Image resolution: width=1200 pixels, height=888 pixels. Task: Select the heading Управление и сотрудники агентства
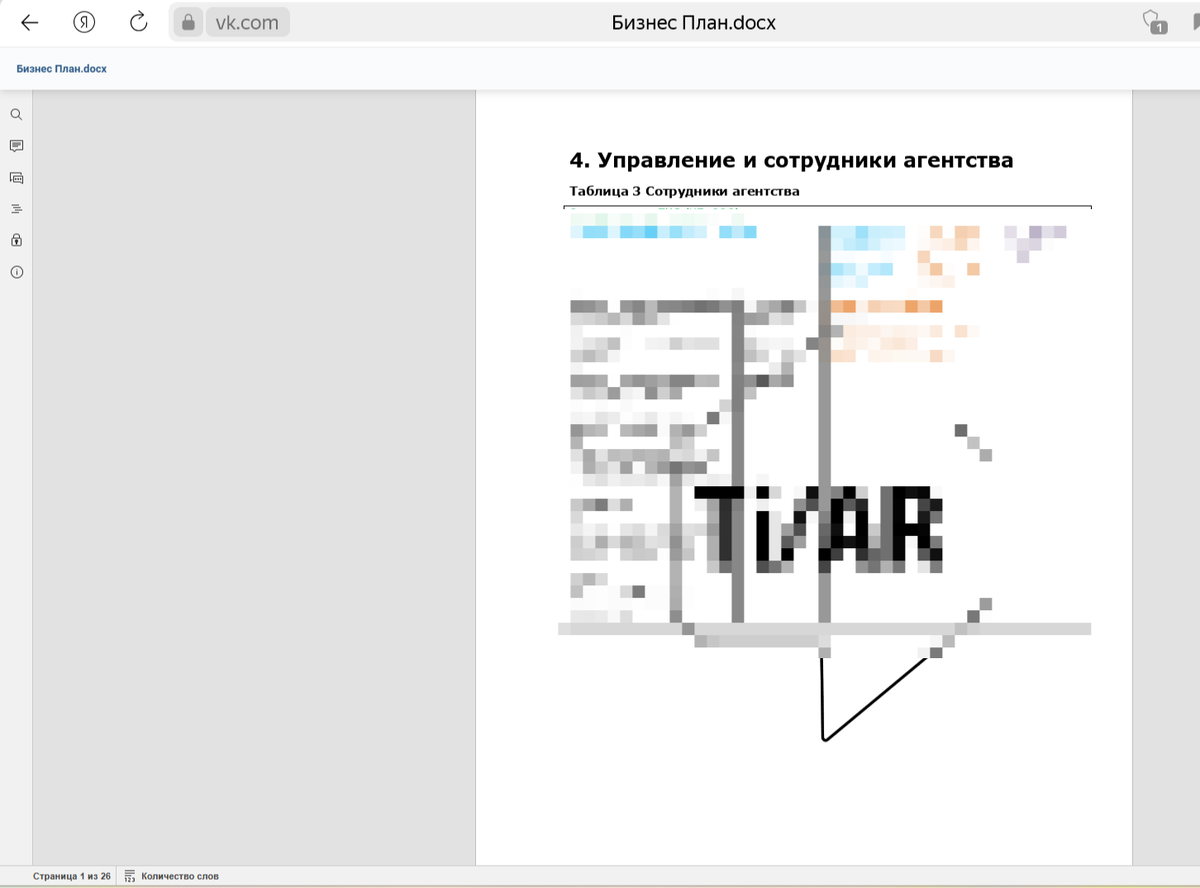coord(790,159)
